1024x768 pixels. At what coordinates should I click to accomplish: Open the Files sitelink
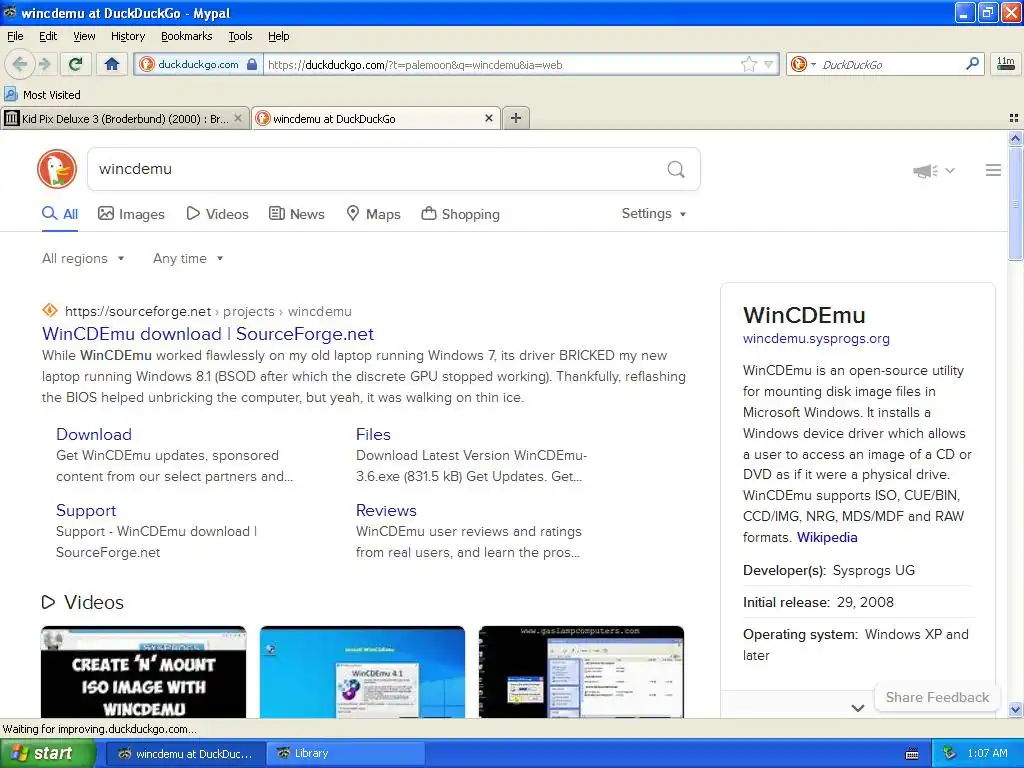click(373, 434)
